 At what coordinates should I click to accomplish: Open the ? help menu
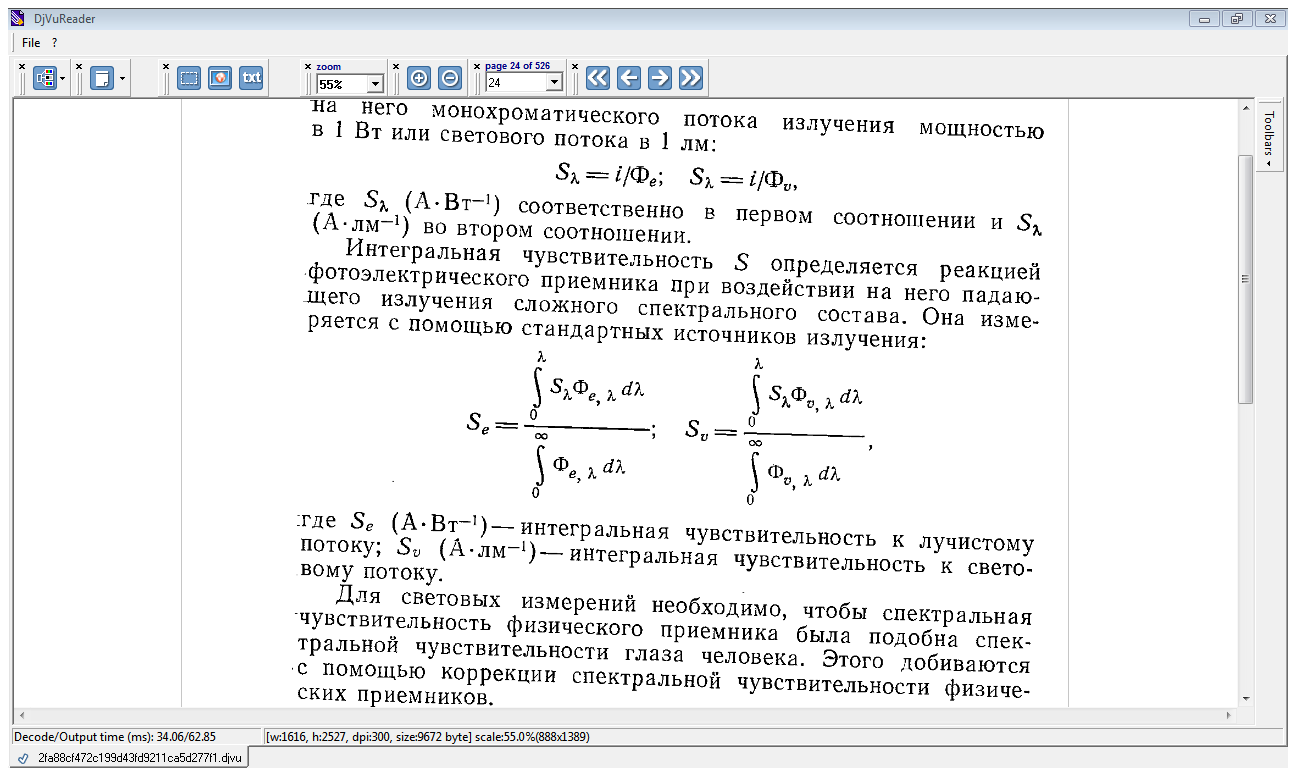[x=55, y=43]
